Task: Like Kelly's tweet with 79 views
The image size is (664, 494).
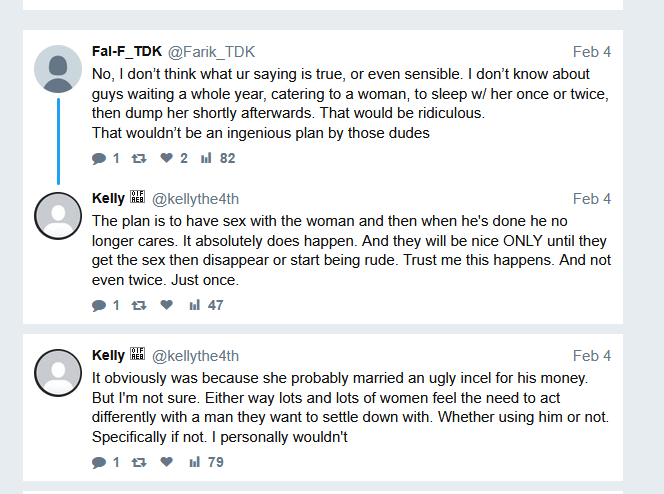Action: point(167,462)
